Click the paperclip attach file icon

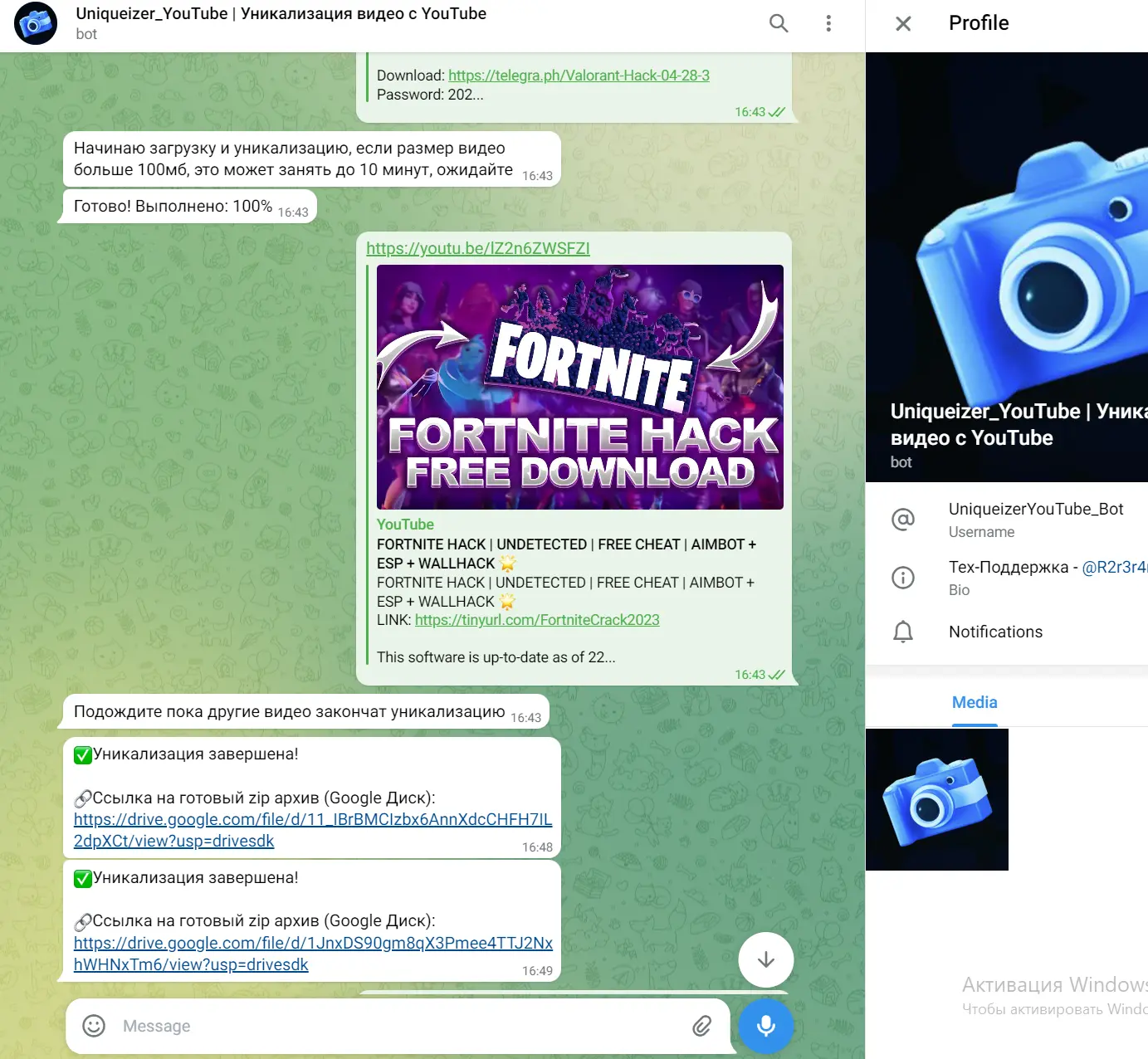[702, 1026]
